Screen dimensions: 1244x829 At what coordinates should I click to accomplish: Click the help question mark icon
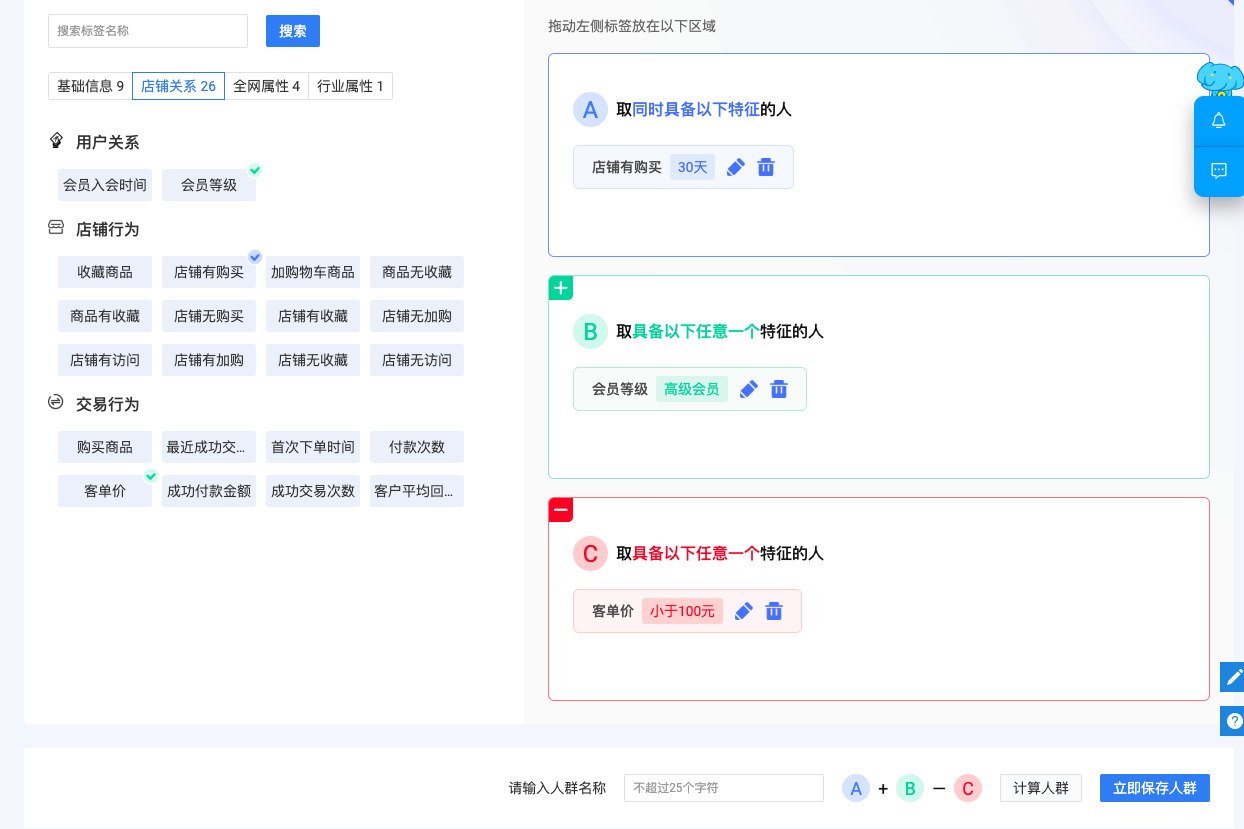(1234, 720)
